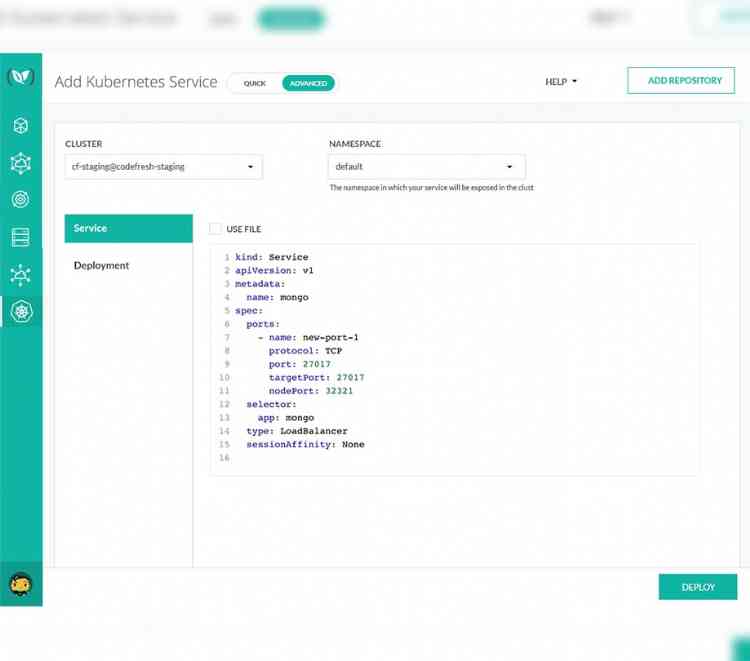
Task: Click the 'name: mongo' line
Action: click(277, 297)
